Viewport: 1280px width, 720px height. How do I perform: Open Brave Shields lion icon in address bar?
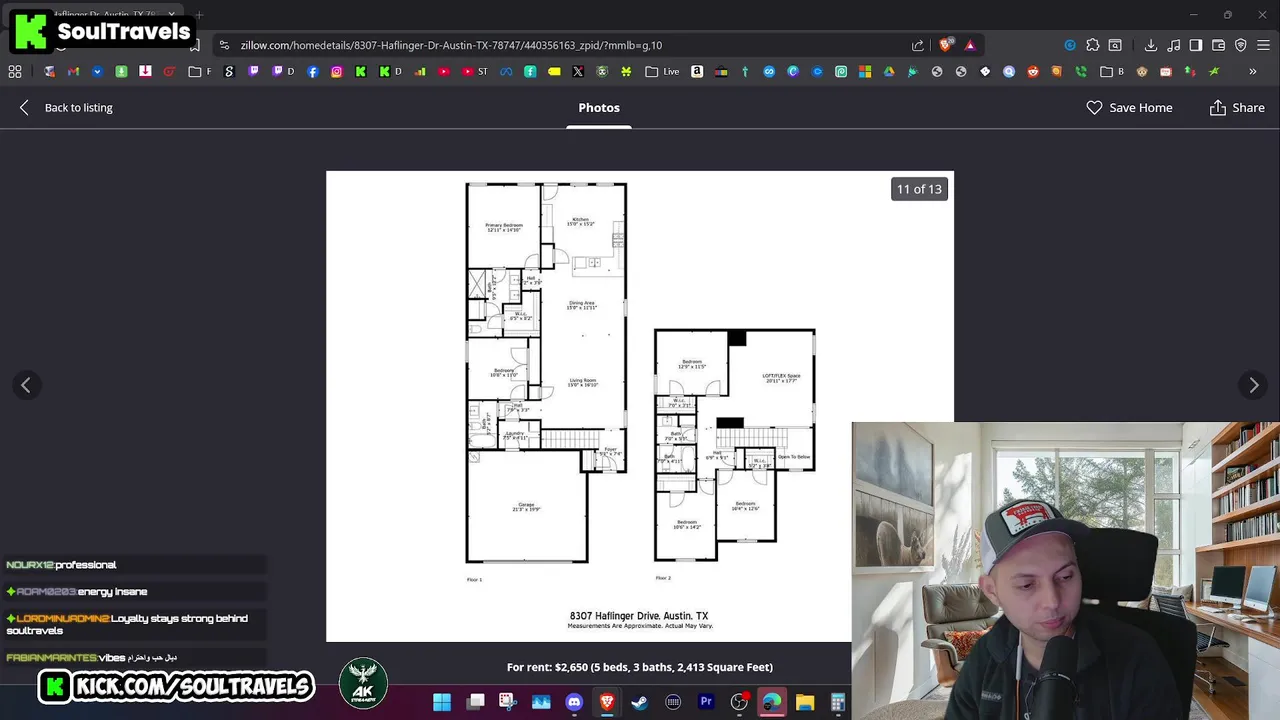[x=946, y=45]
